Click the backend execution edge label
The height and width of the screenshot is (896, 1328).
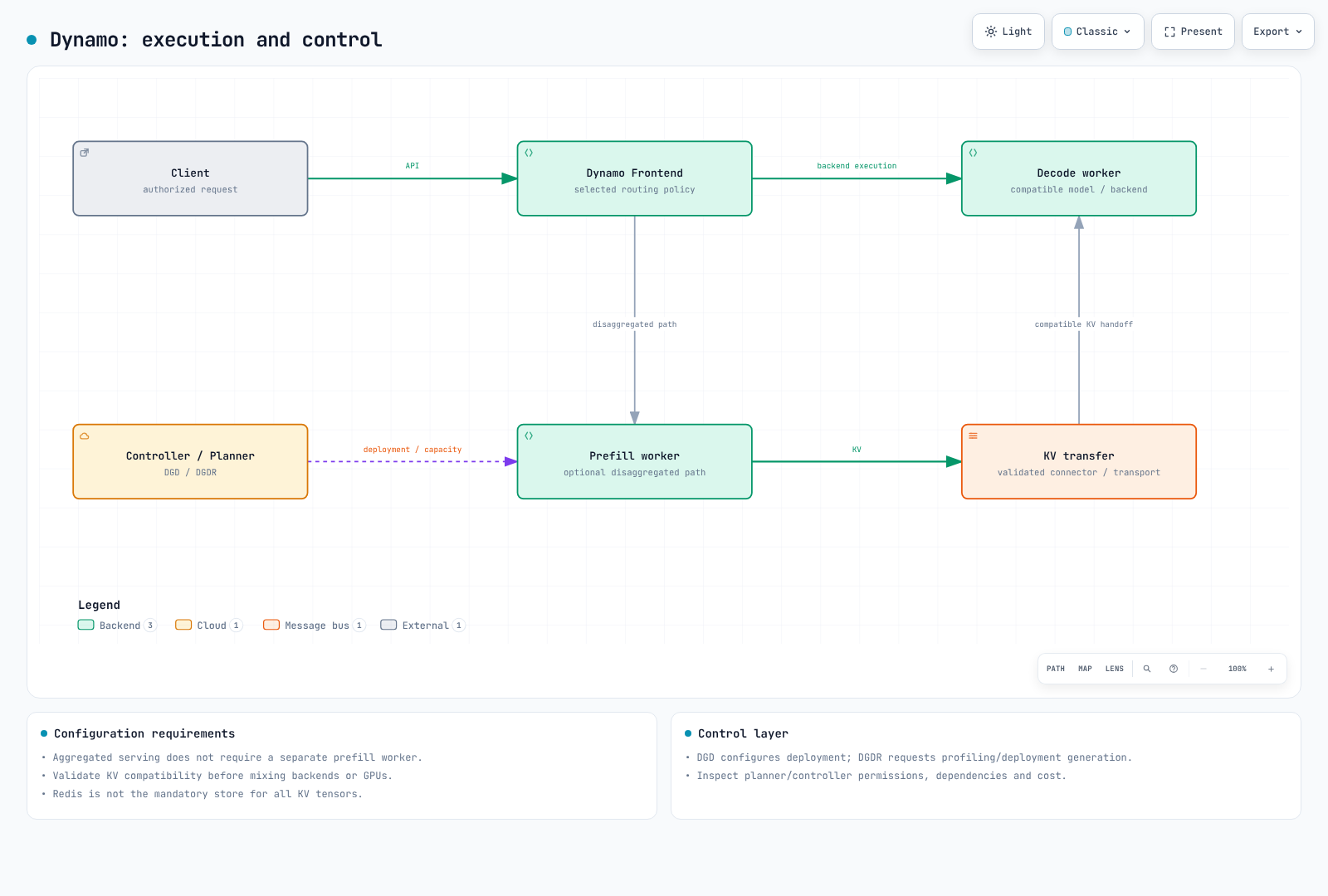857,166
